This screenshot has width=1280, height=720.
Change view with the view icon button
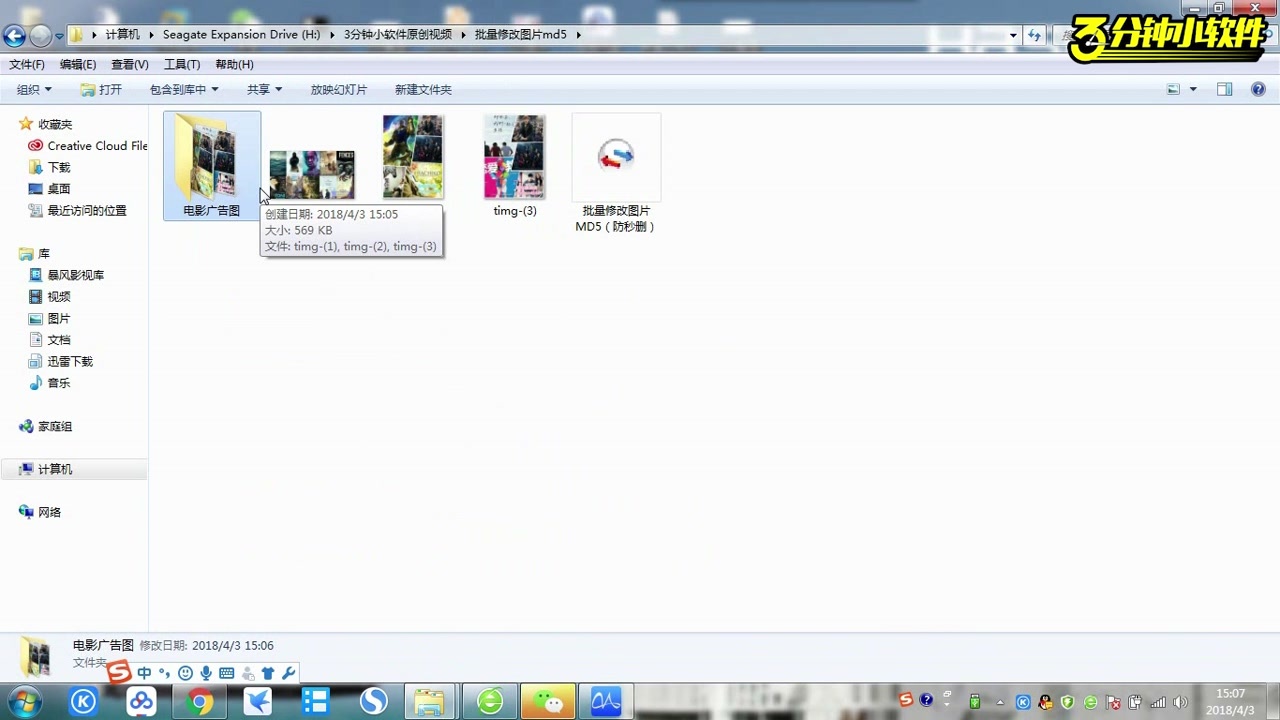[1174, 90]
